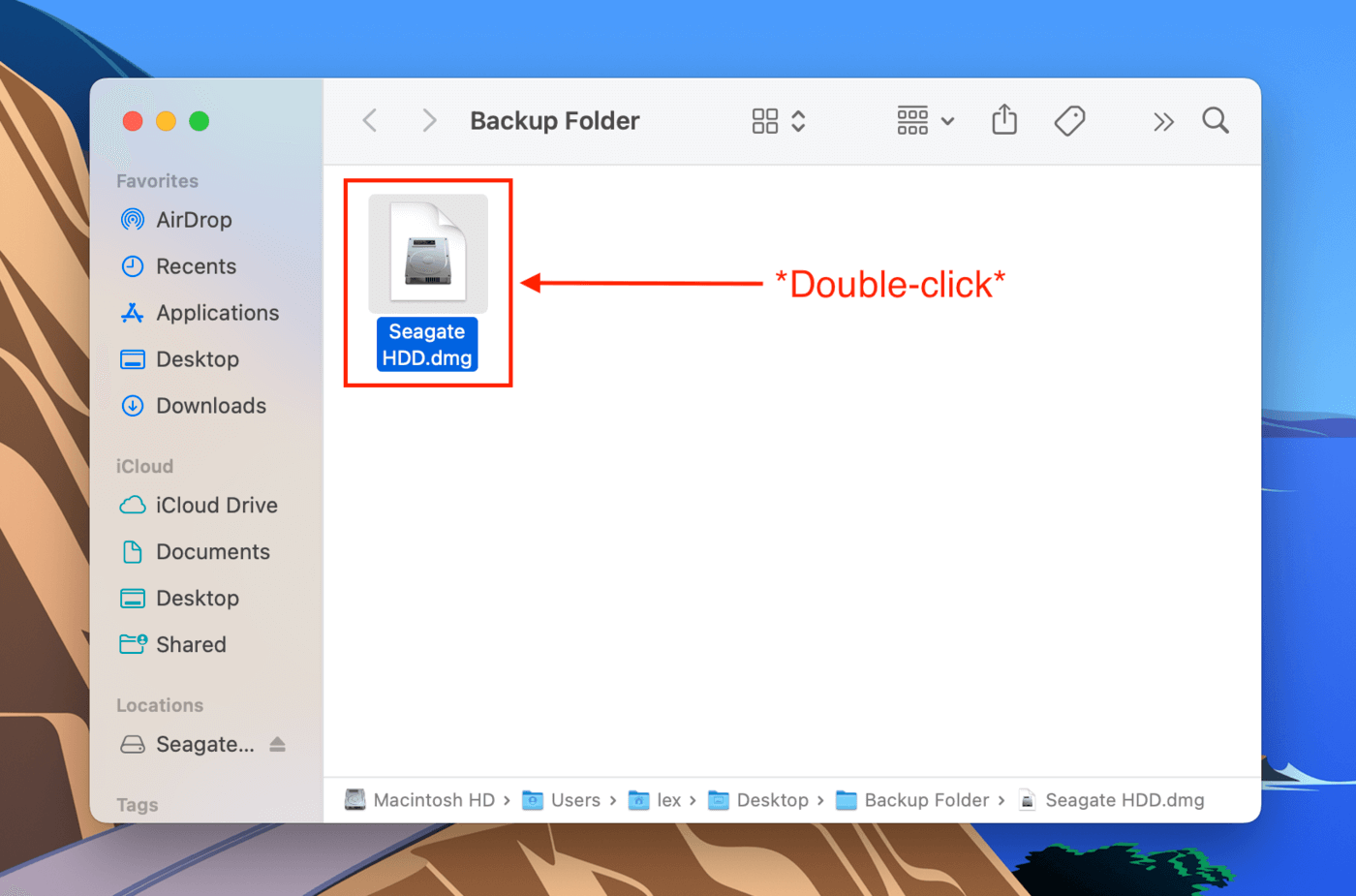This screenshot has height=896, width=1356.
Task: Click the Backup Folder window title
Action: 554,121
